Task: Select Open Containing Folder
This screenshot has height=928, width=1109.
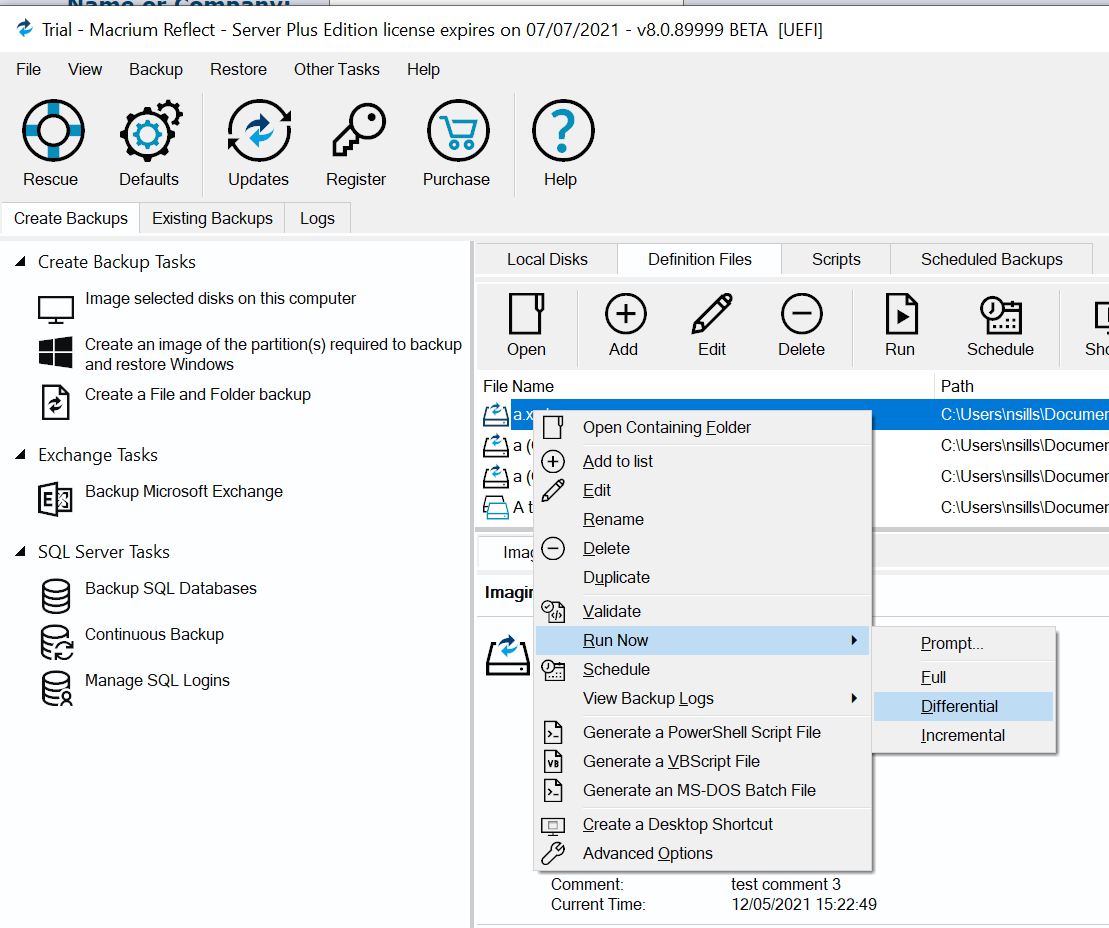Action: (x=703, y=427)
